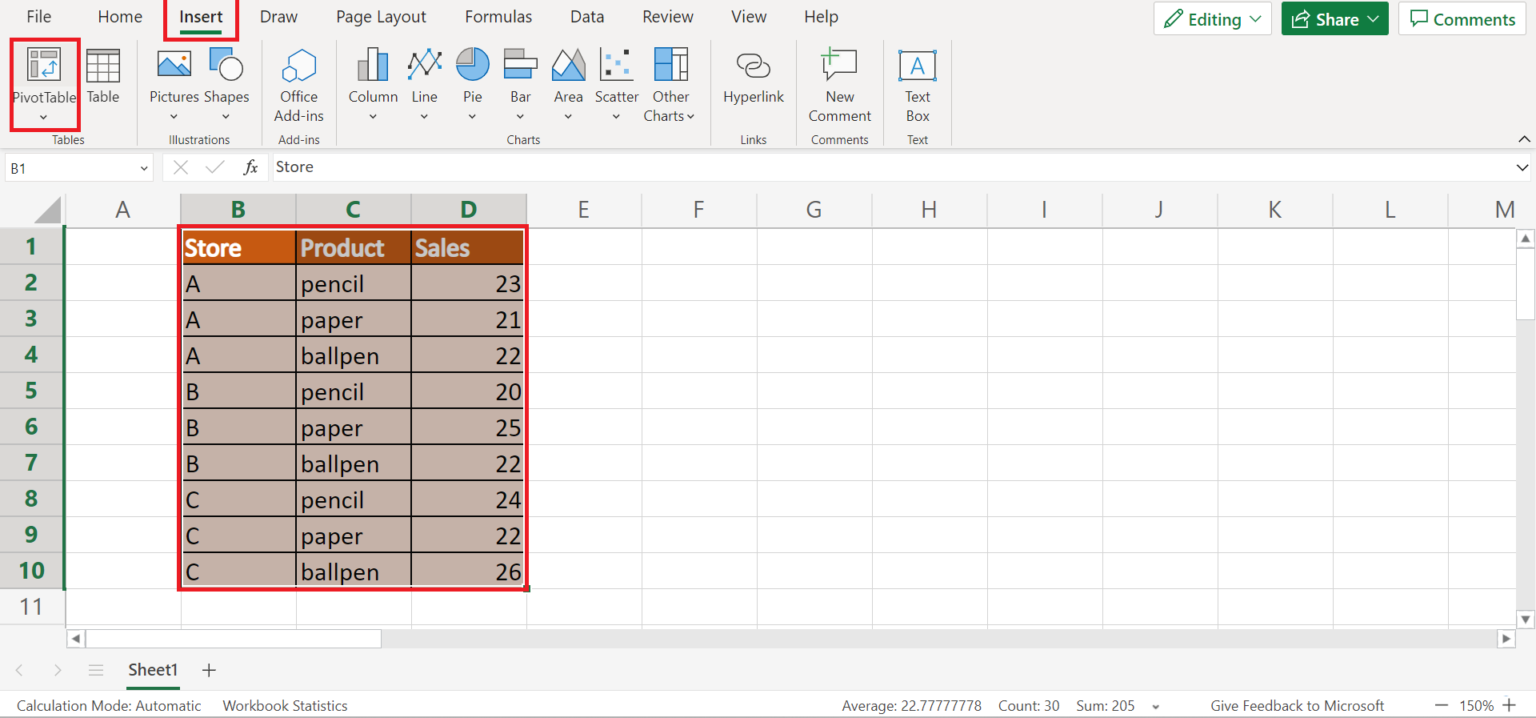The height and width of the screenshot is (718, 1536).
Task: Insert a Scatter chart
Action: [x=616, y=80]
